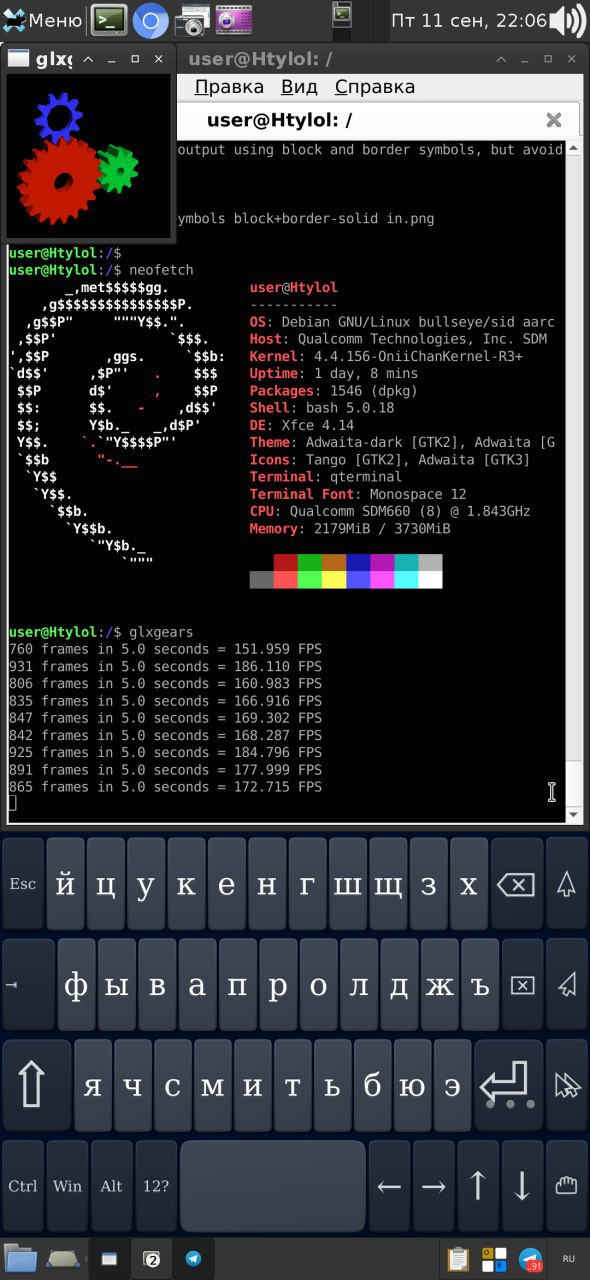Tap the я key on keyboard
Screen dimensions: 590x1280
tap(92, 1085)
